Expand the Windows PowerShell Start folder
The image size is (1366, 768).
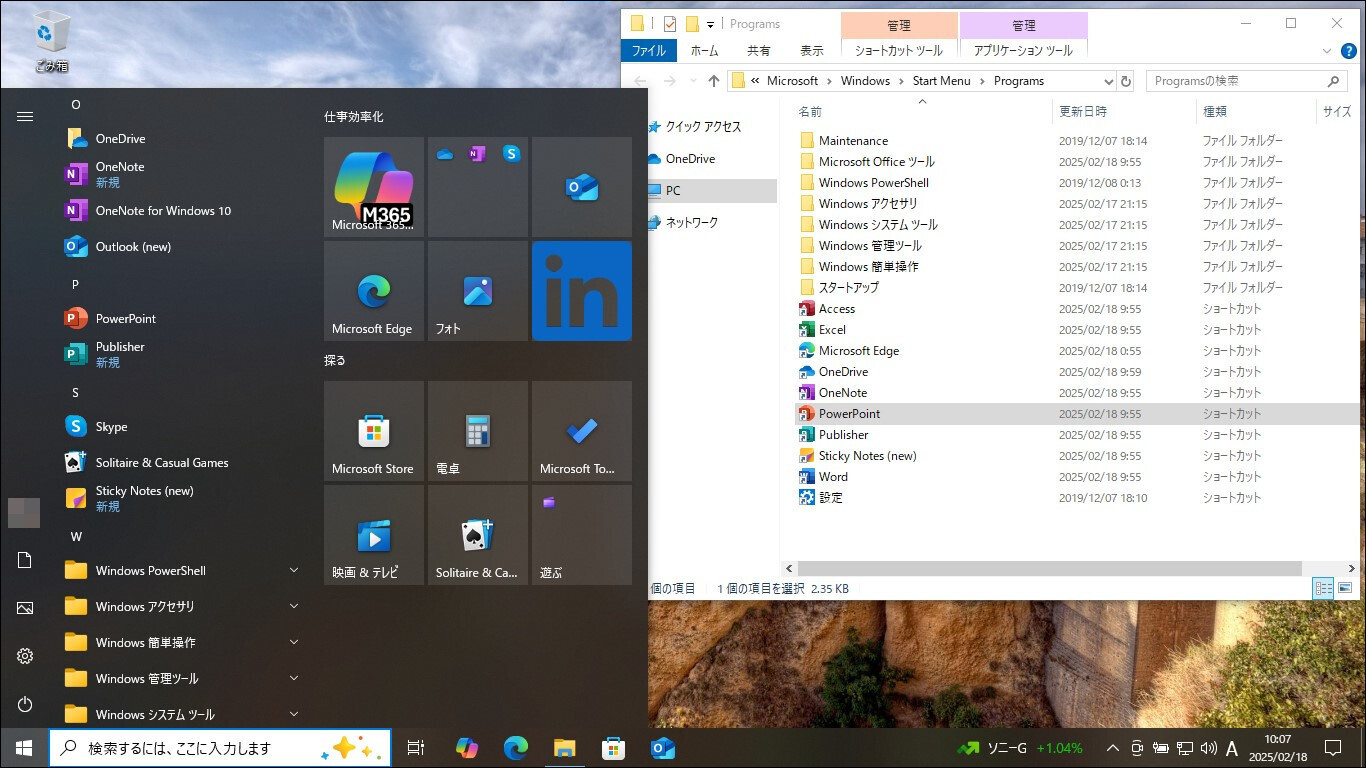click(294, 571)
